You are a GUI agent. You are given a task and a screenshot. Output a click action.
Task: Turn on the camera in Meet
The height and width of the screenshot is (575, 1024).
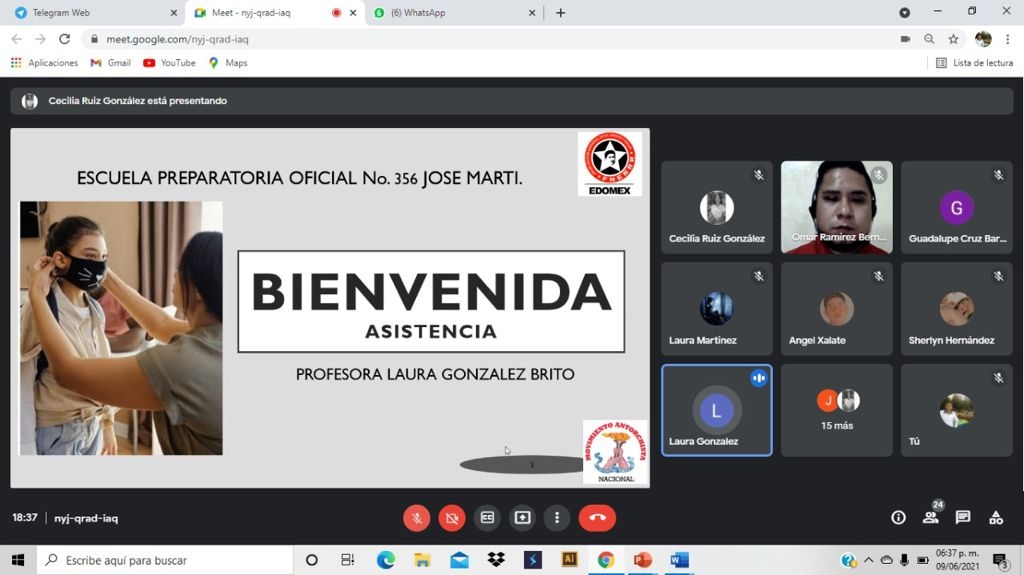(x=452, y=518)
